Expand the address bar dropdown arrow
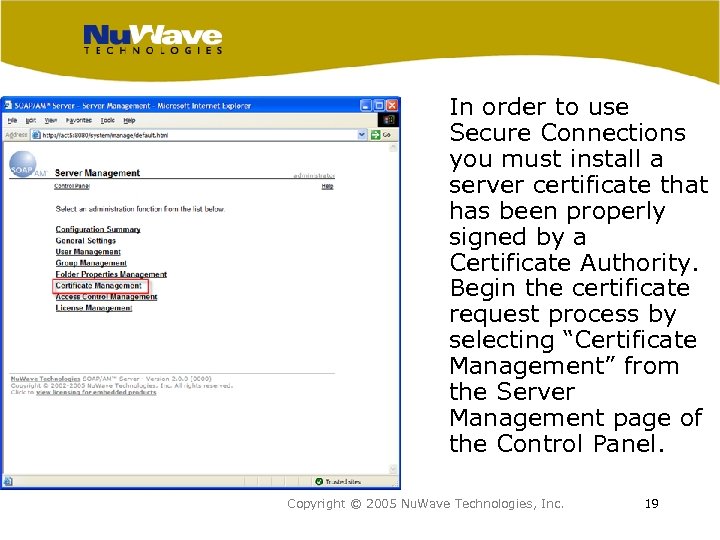Viewport: 720px width, 540px height. click(x=362, y=135)
